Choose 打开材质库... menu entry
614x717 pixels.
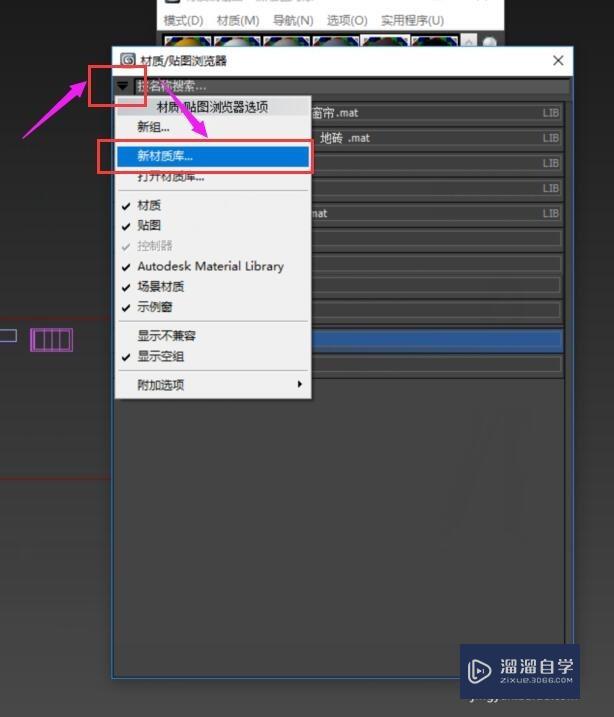[x=213, y=177]
